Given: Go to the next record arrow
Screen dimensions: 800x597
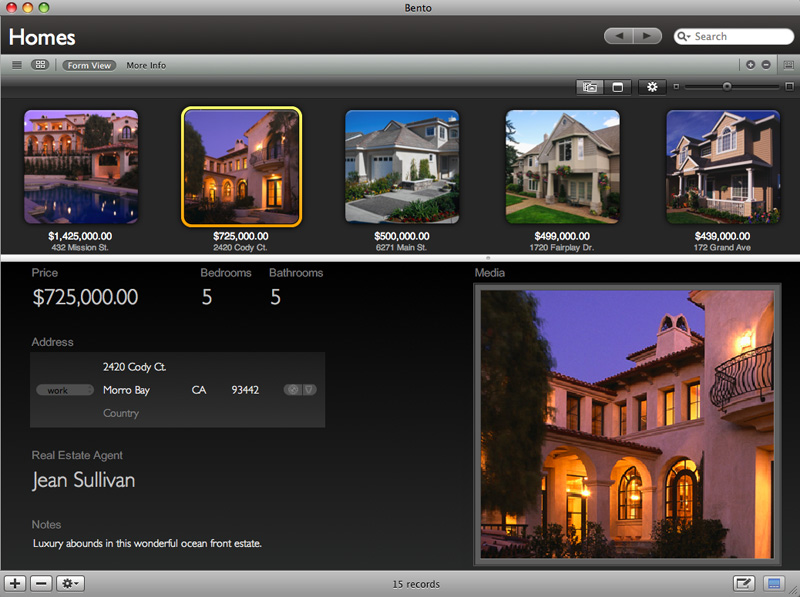Looking at the screenshot, I should coord(647,36).
